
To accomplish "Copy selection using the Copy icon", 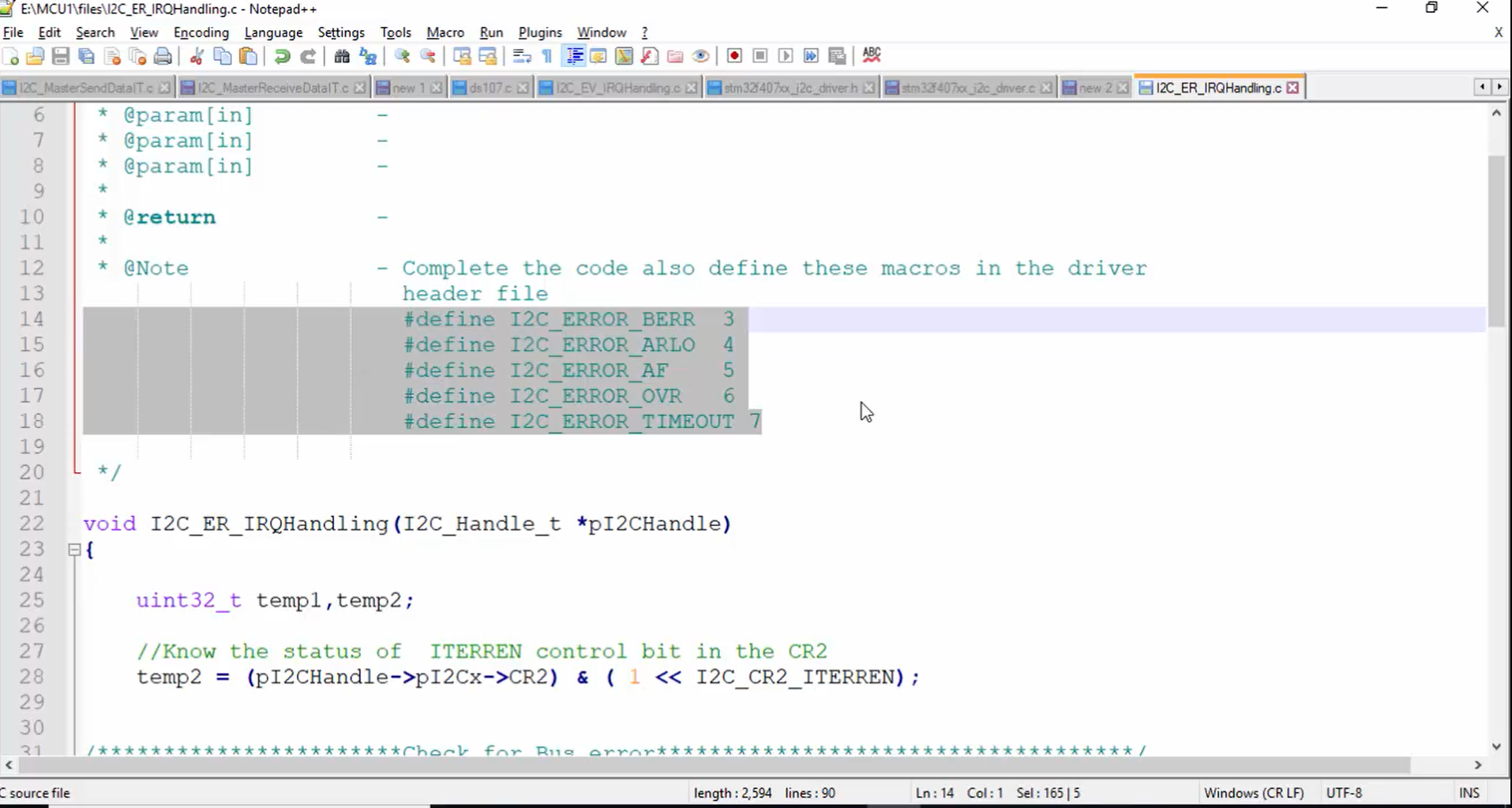I will coord(223,56).
